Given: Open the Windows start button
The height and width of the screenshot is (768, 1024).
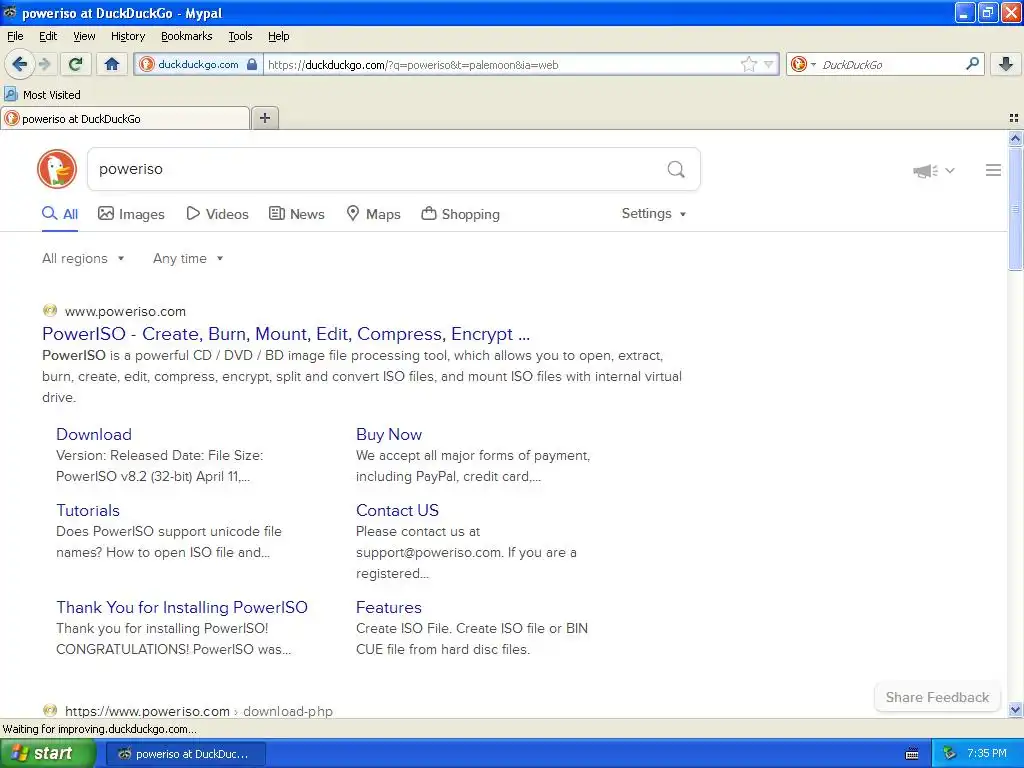Looking at the screenshot, I should pyautogui.click(x=47, y=754).
